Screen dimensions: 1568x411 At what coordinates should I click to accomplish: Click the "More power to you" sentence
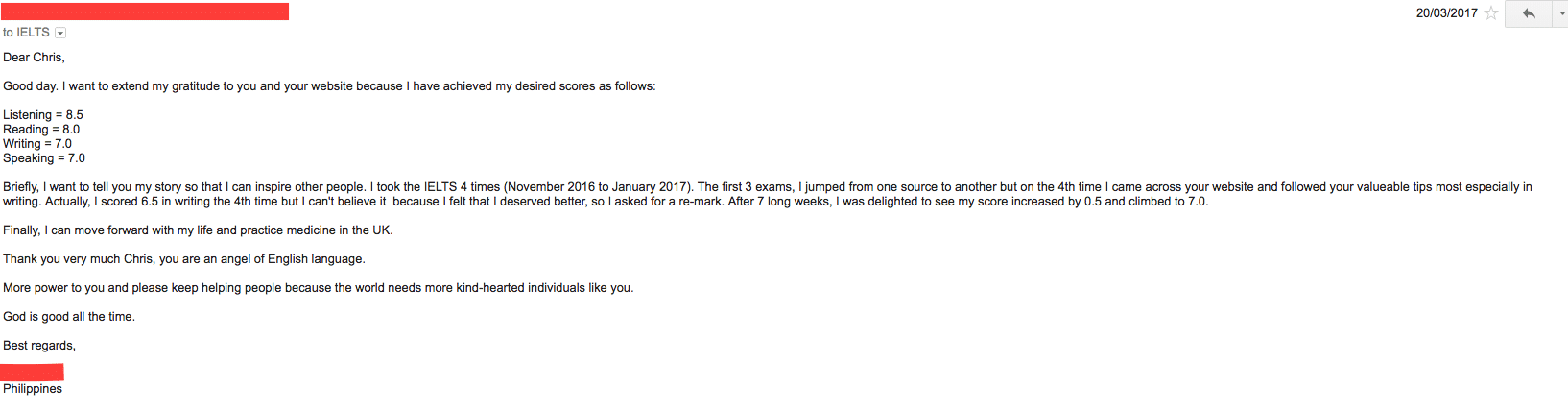coord(318,288)
